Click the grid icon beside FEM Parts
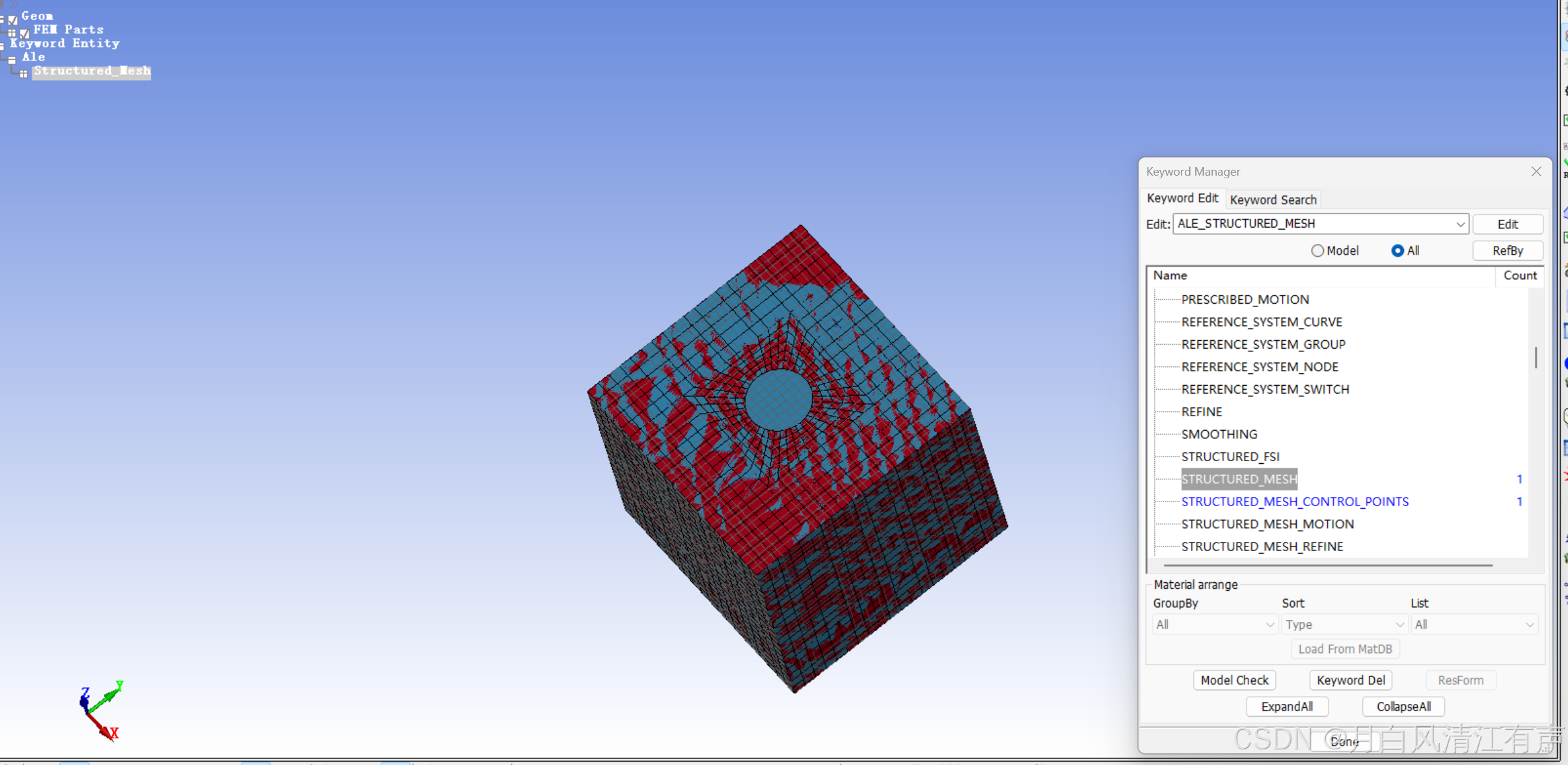The image size is (1568, 765). pos(12,32)
